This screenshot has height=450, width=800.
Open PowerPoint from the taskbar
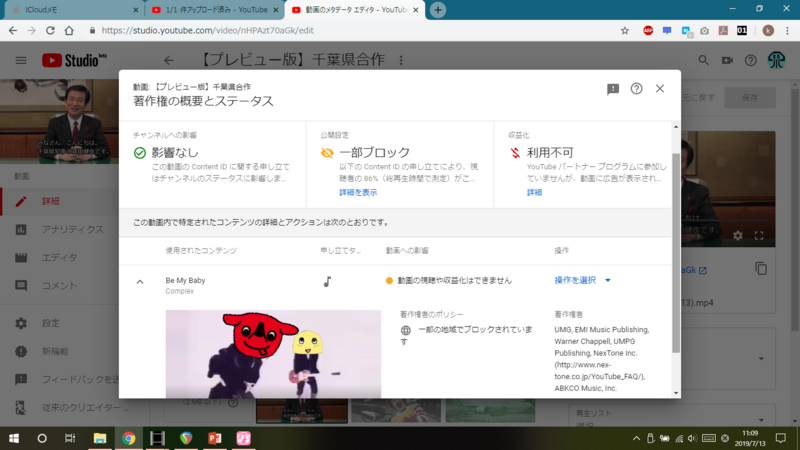coord(215,438)
